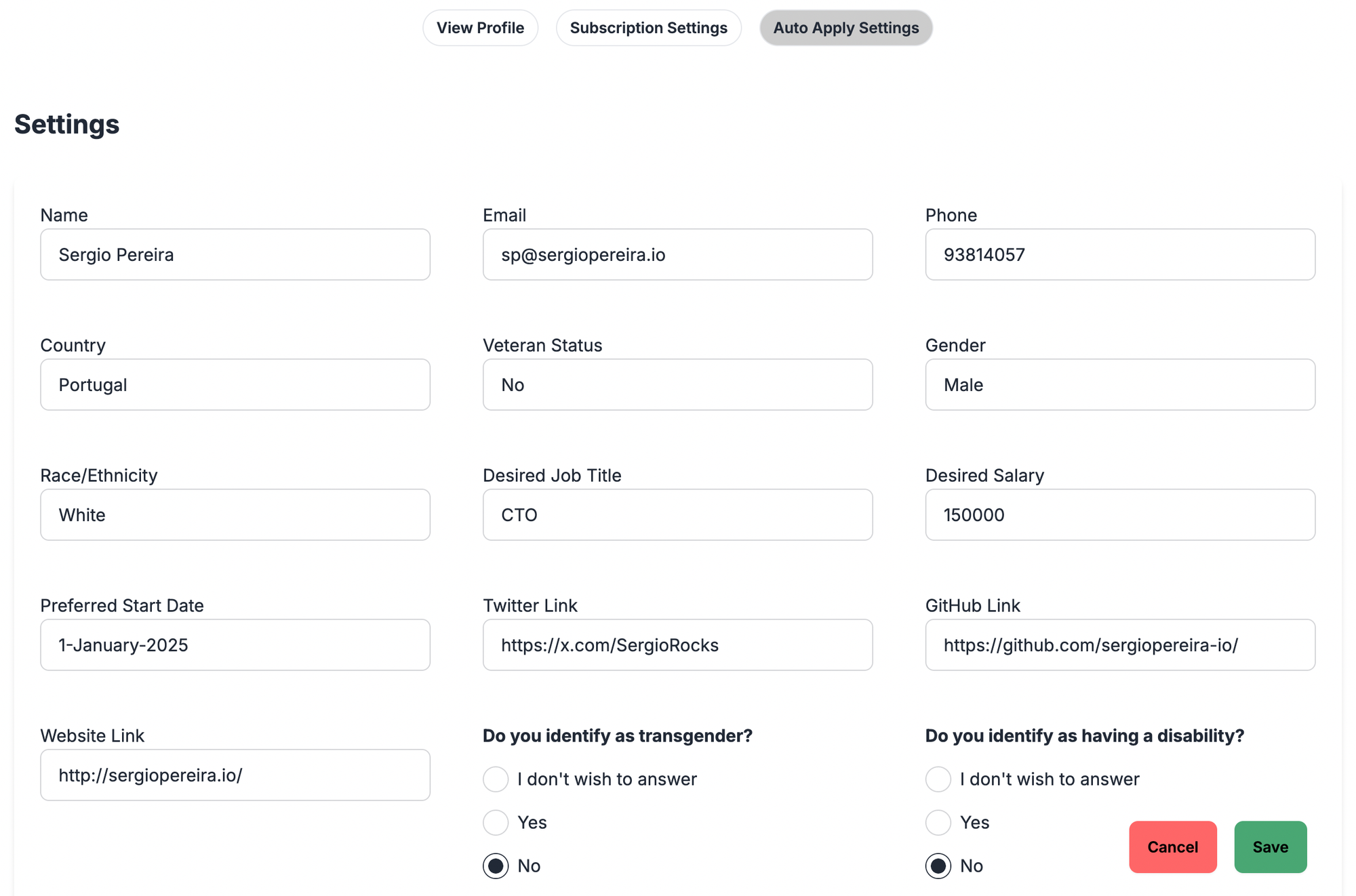
Task: Click the Desired Salary field
Action: click(x=1120, y=515)
